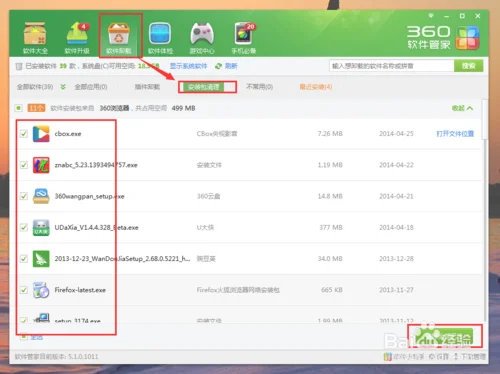Click the version text 5.1.0.1011
This screenshot has width=500, height=374.
[83, 357]
